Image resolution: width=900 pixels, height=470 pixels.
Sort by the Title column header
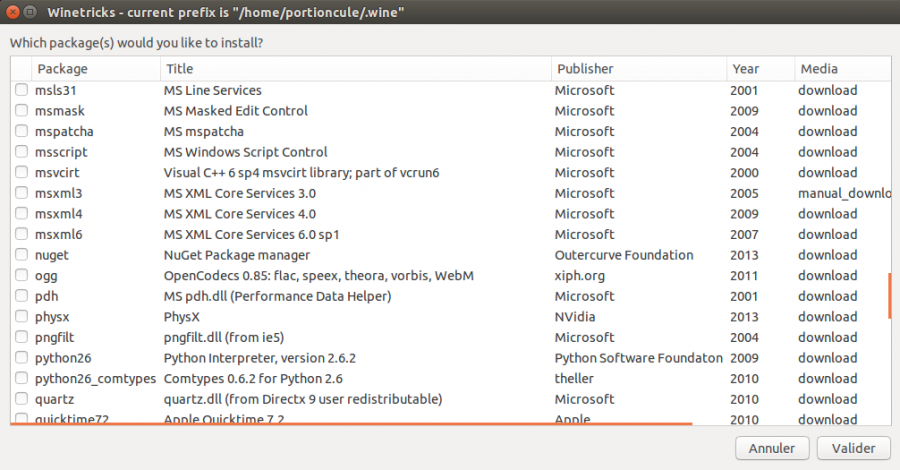[356, 69]
